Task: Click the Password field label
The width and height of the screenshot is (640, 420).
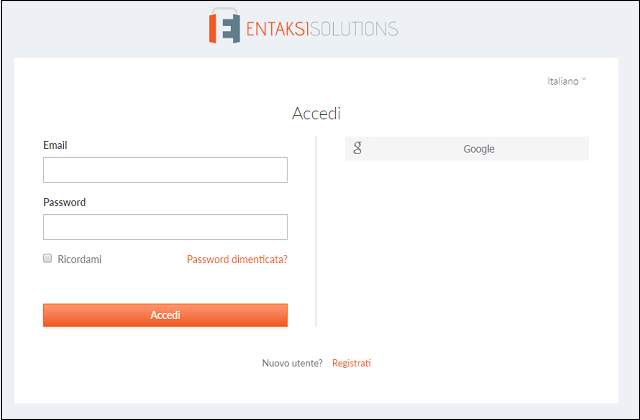Action: pyautogui.click(x=64, y=202)
